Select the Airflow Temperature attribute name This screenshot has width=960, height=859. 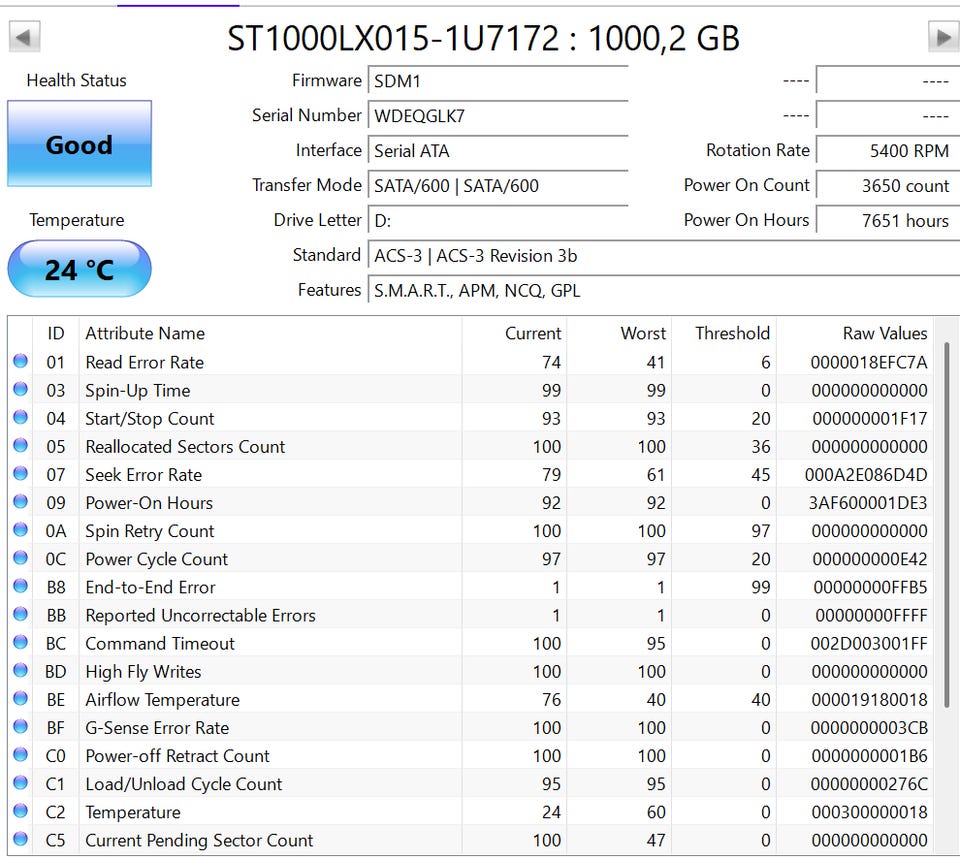point(162,700)
